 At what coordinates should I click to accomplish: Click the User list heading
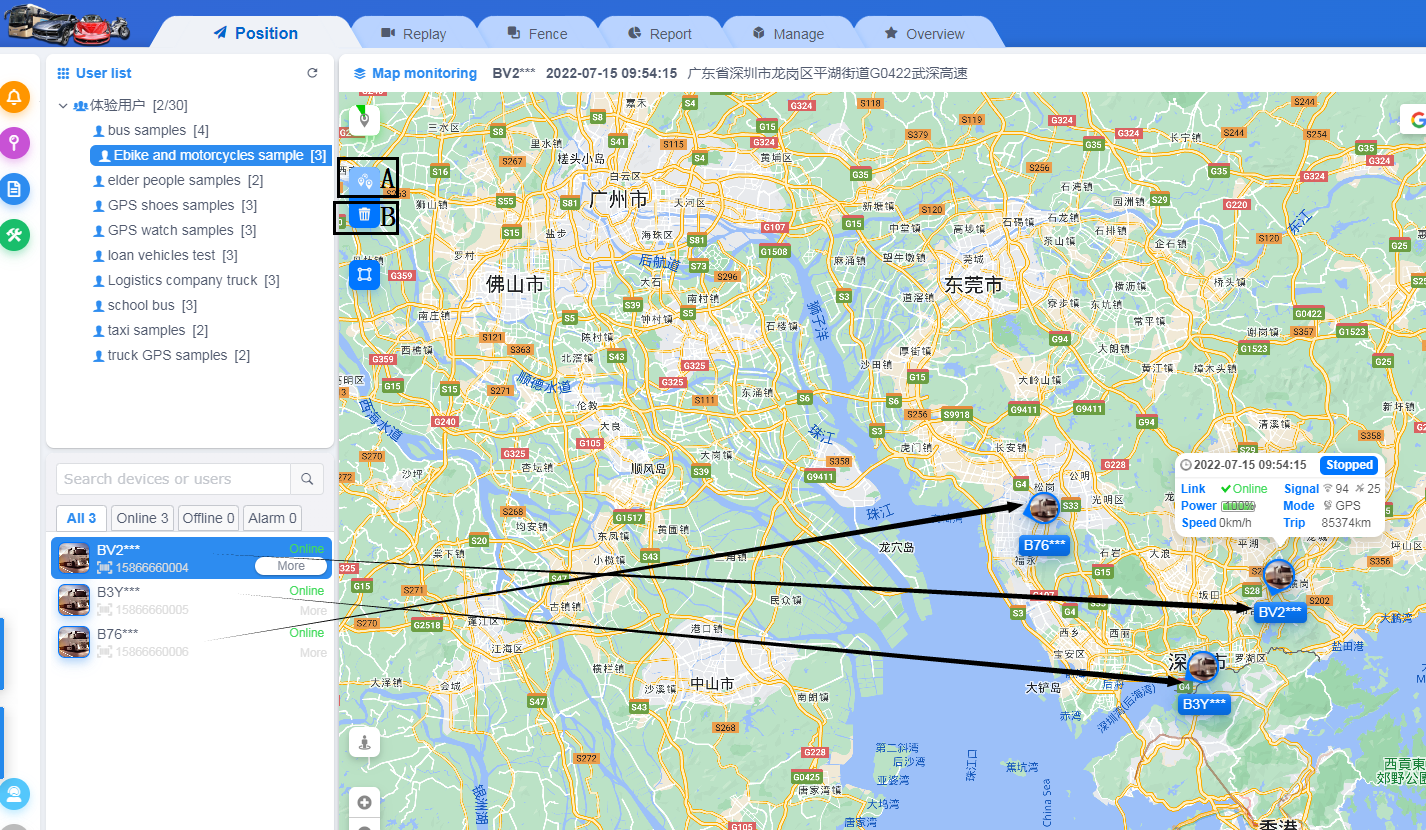click(x=103, y=73)
